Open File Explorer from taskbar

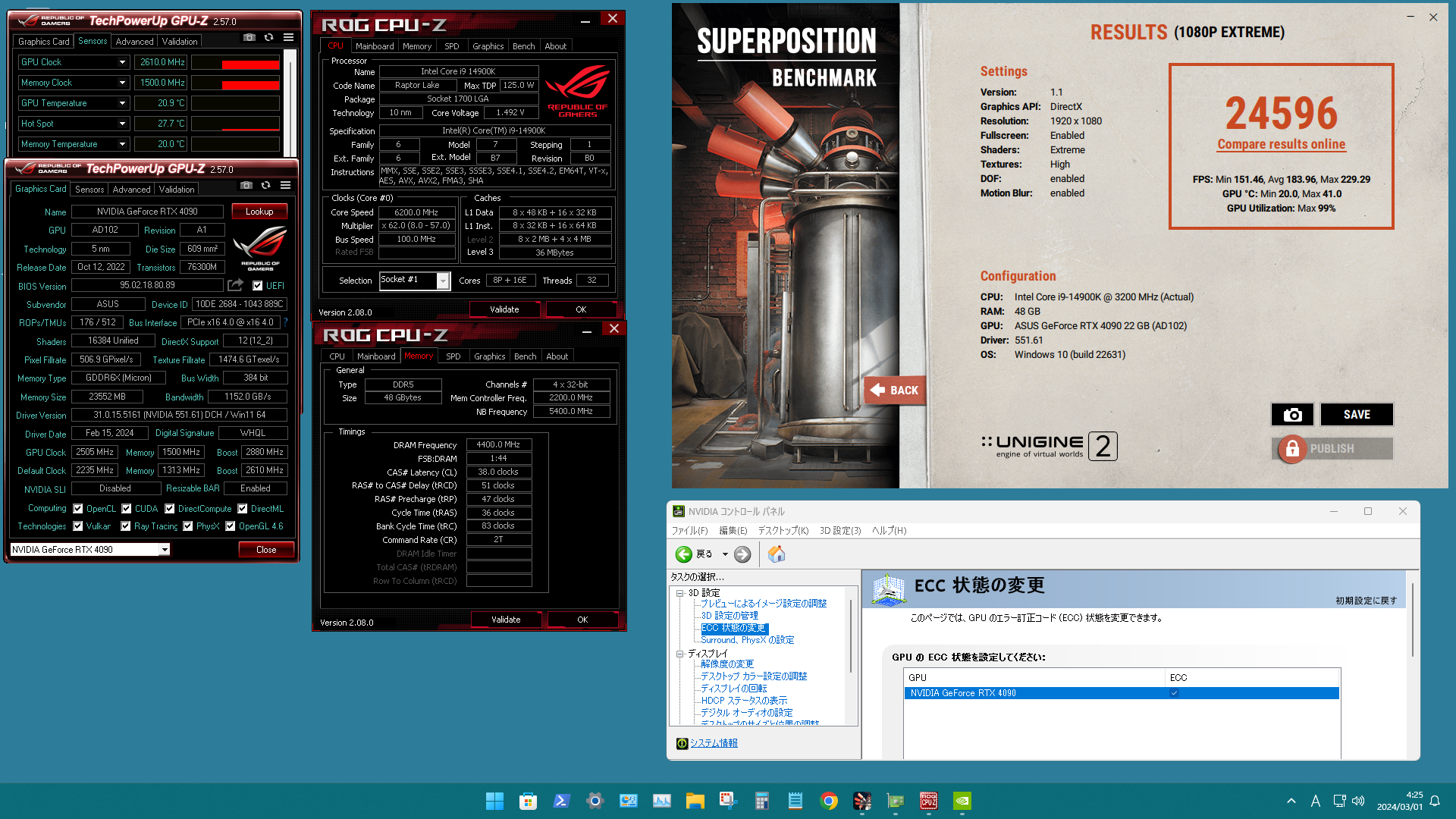coord(695,801)
